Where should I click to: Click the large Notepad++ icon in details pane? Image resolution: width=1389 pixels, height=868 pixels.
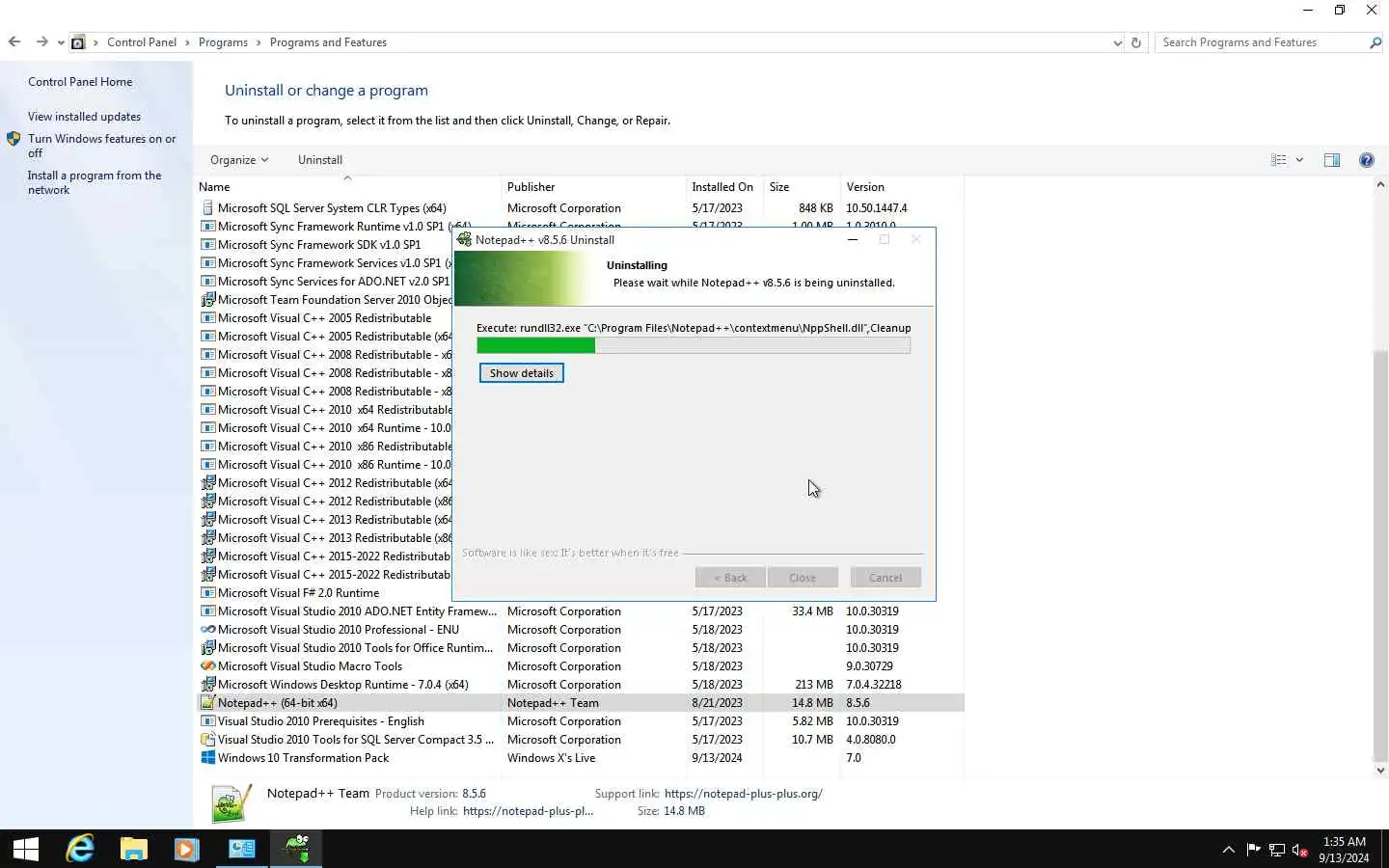pos(231,802)
